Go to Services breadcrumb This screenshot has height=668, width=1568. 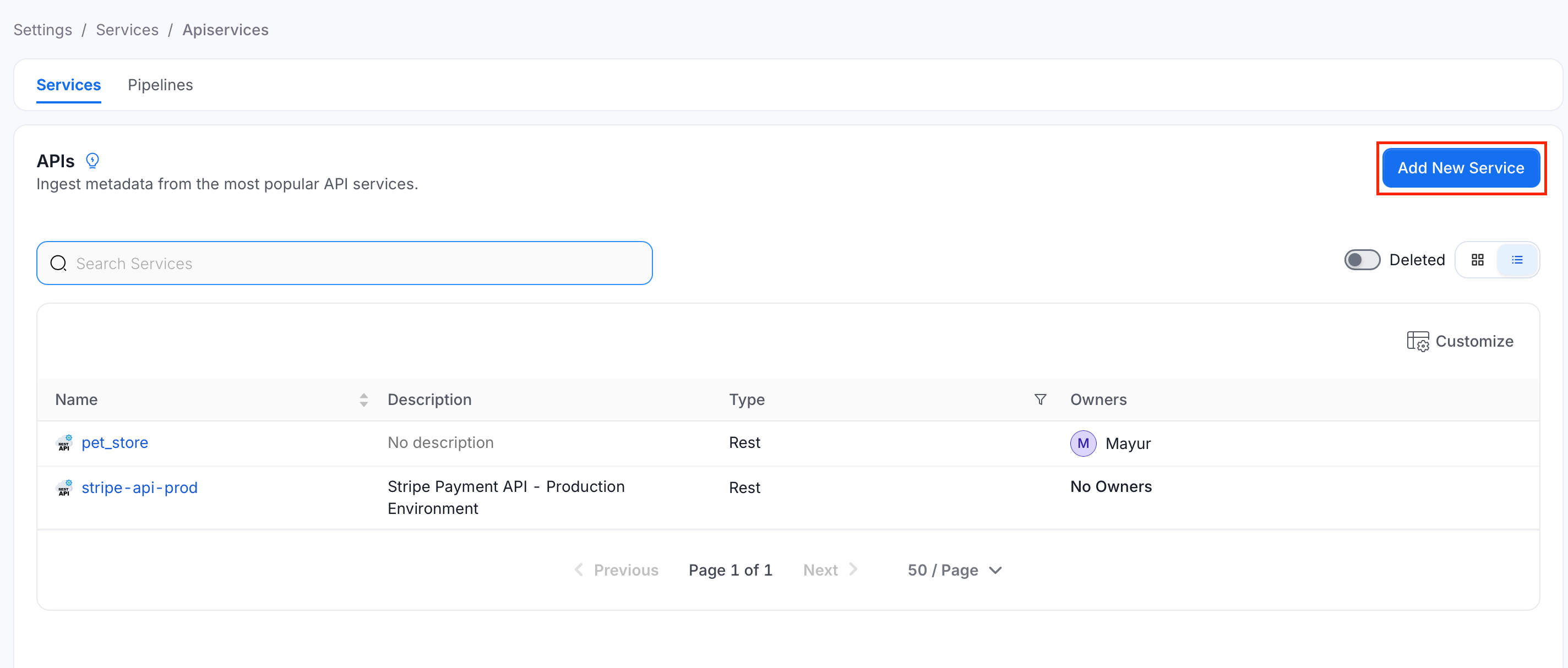(x=127, y=30)
